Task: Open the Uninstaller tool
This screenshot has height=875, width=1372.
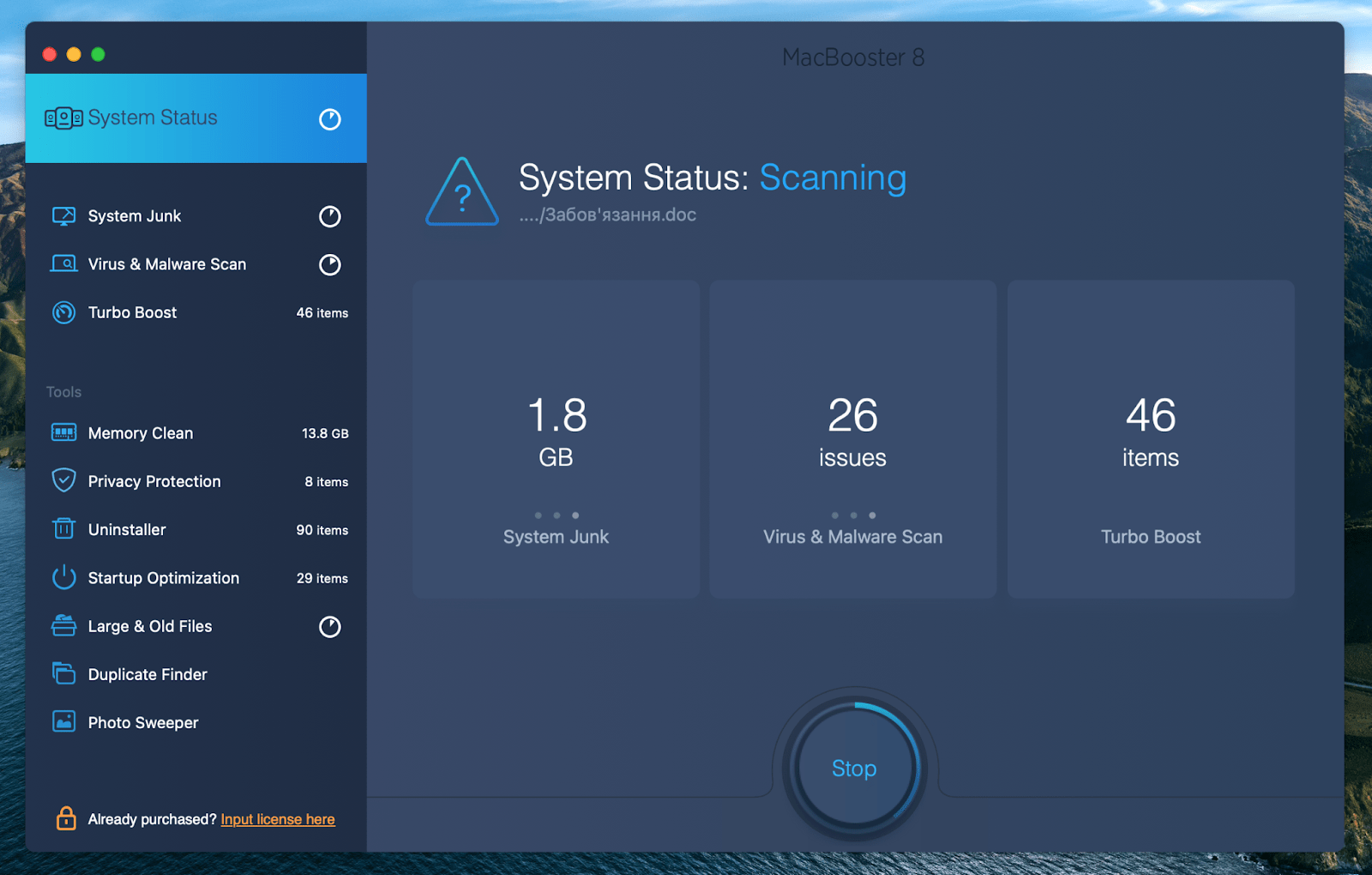Action: tap(196, 529)
